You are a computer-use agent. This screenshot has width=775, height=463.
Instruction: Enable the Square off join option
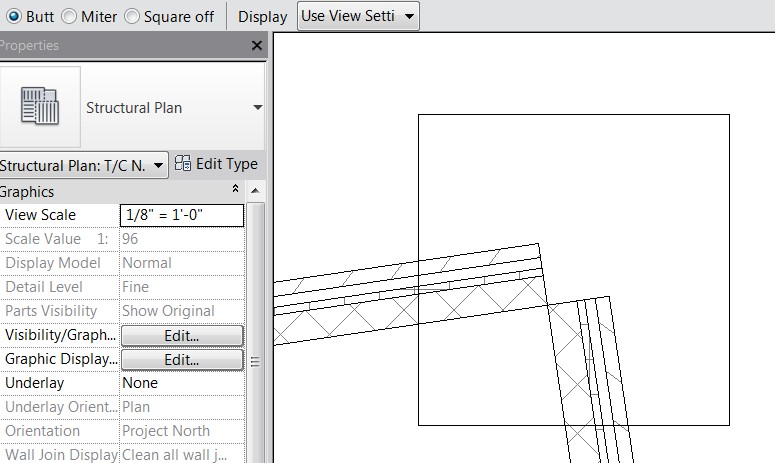point(132,16)
